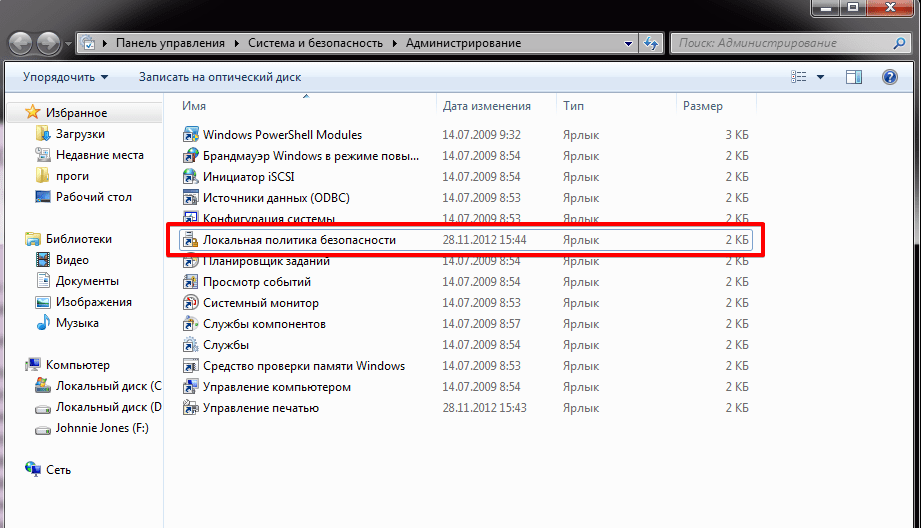Select 'Средство проверки памяти Windows' name text
Screen dimensions: 921x528
[x=304, y=366]
